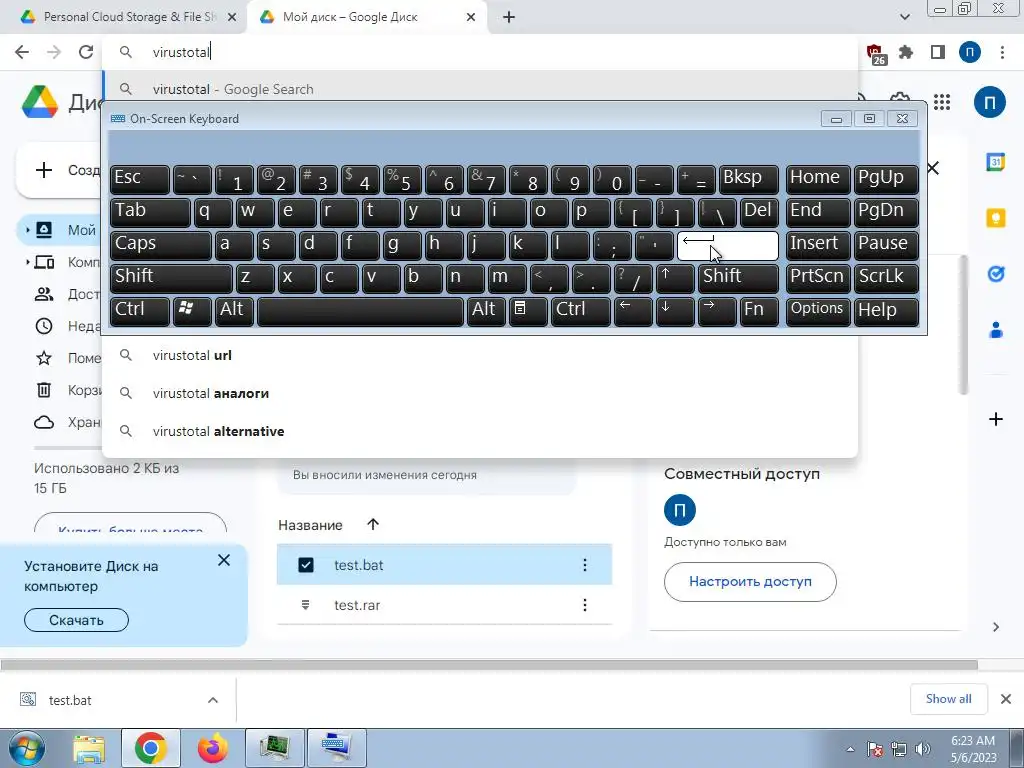Screen dimensions: 1024x768
Task: Click the taskbar clock 6:23 AM
Action: click(973, 741)
